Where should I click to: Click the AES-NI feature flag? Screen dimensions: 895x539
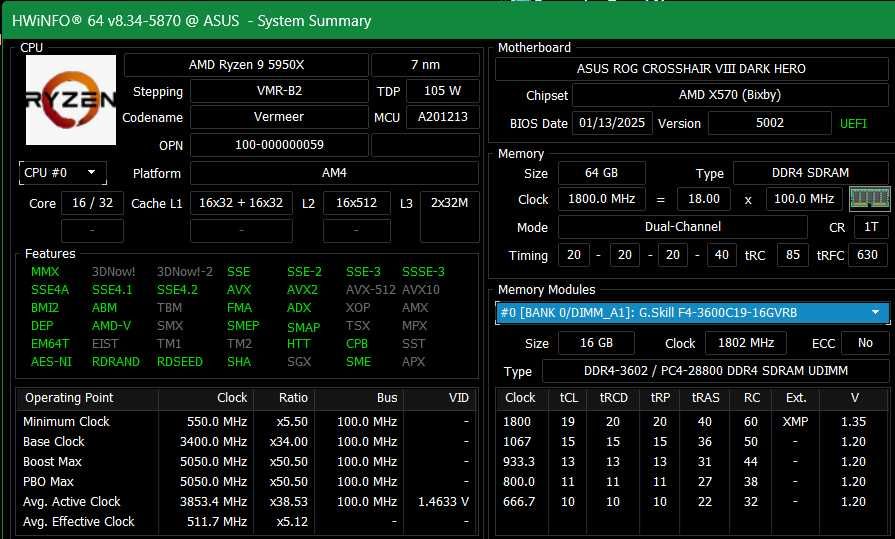point(51,362)
